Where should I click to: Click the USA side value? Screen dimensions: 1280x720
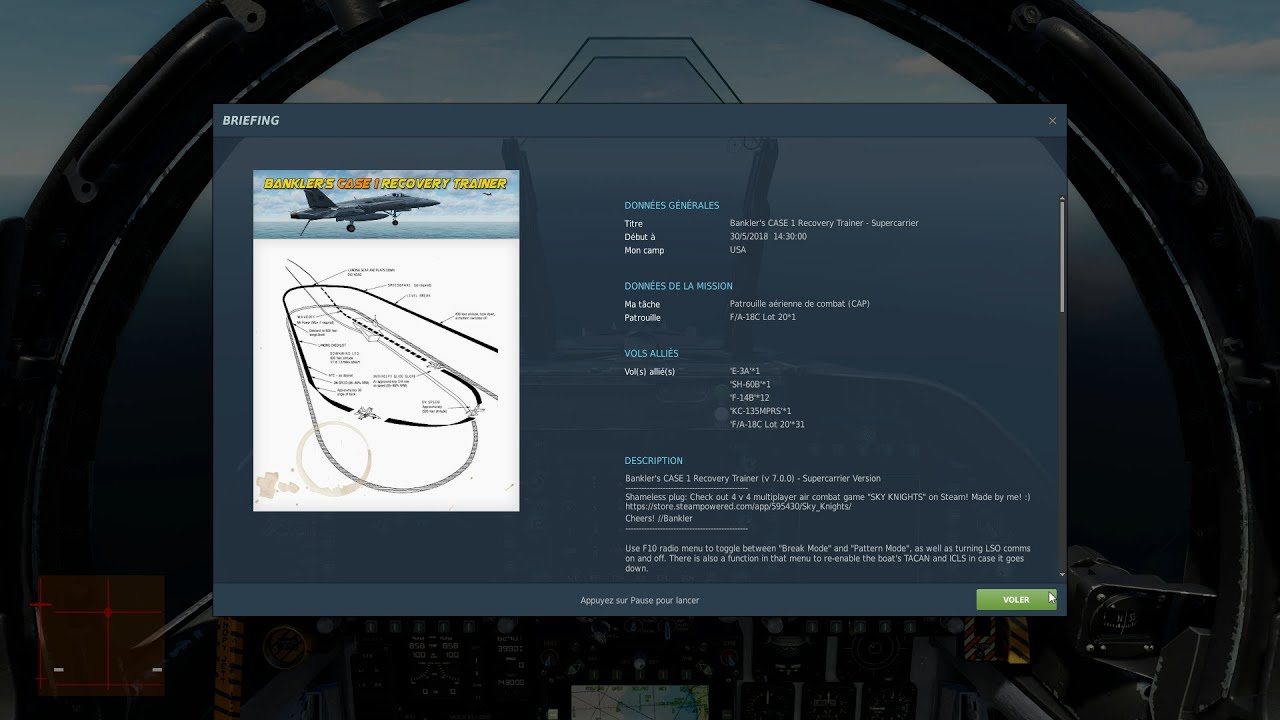point(738,250)
